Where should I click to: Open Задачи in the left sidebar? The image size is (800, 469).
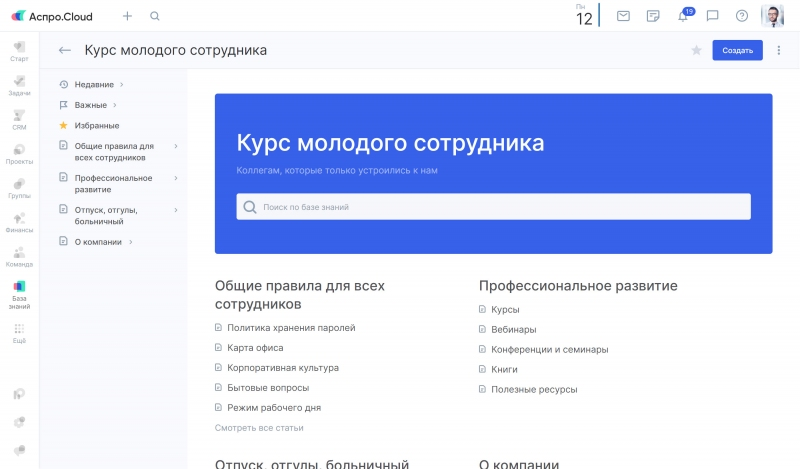pyautogui.click(x=19, y=86)
